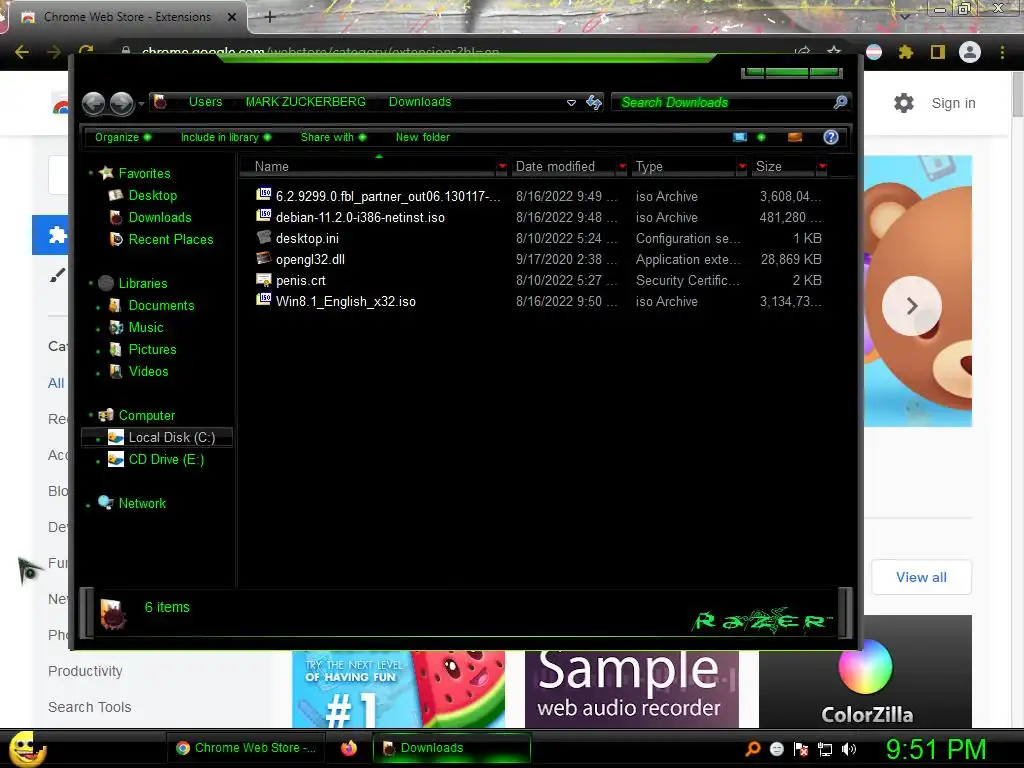Open the change view icon in toolbar

coord(740,137)
